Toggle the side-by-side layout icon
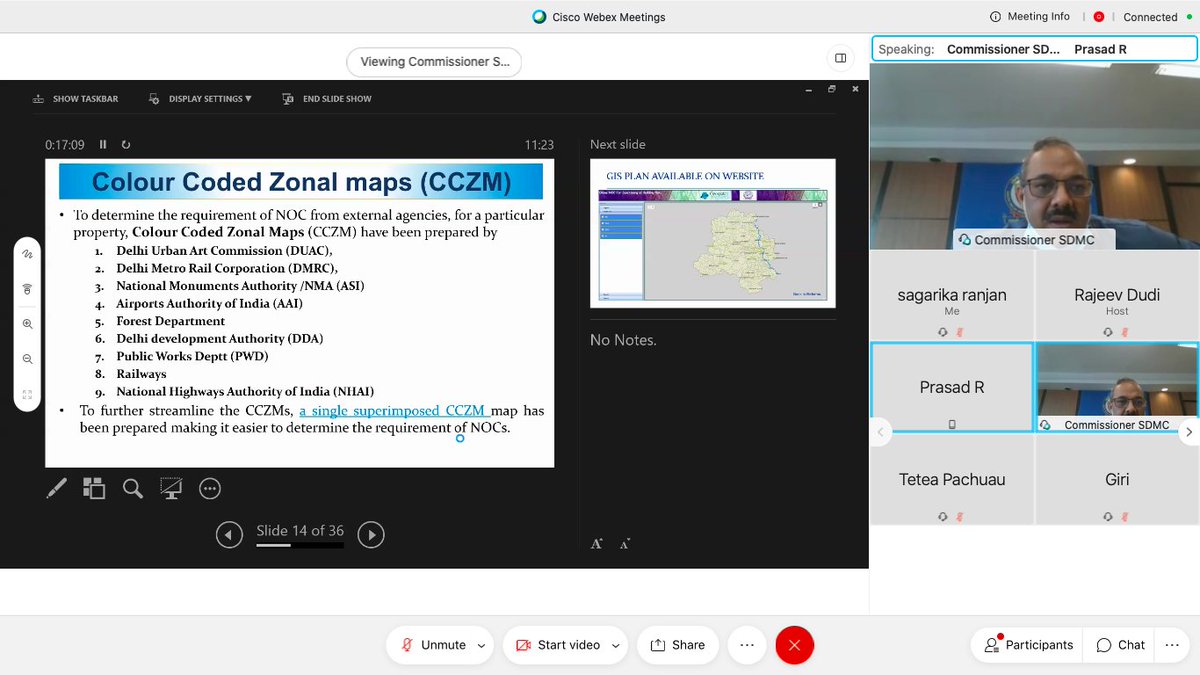This screenshot has height=675, width=1200. (840, 58)
